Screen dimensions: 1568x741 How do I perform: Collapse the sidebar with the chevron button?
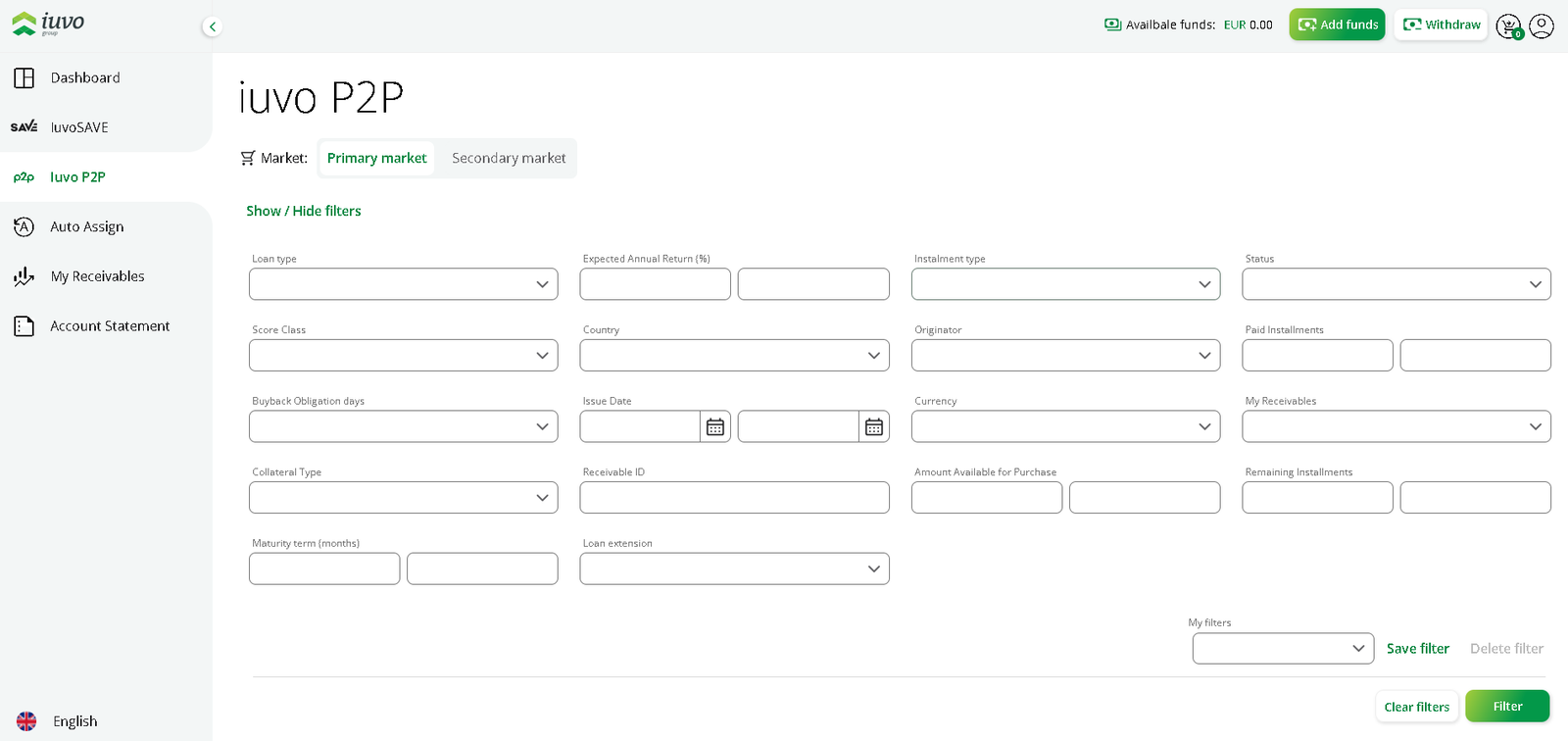[x=212, y=26]
